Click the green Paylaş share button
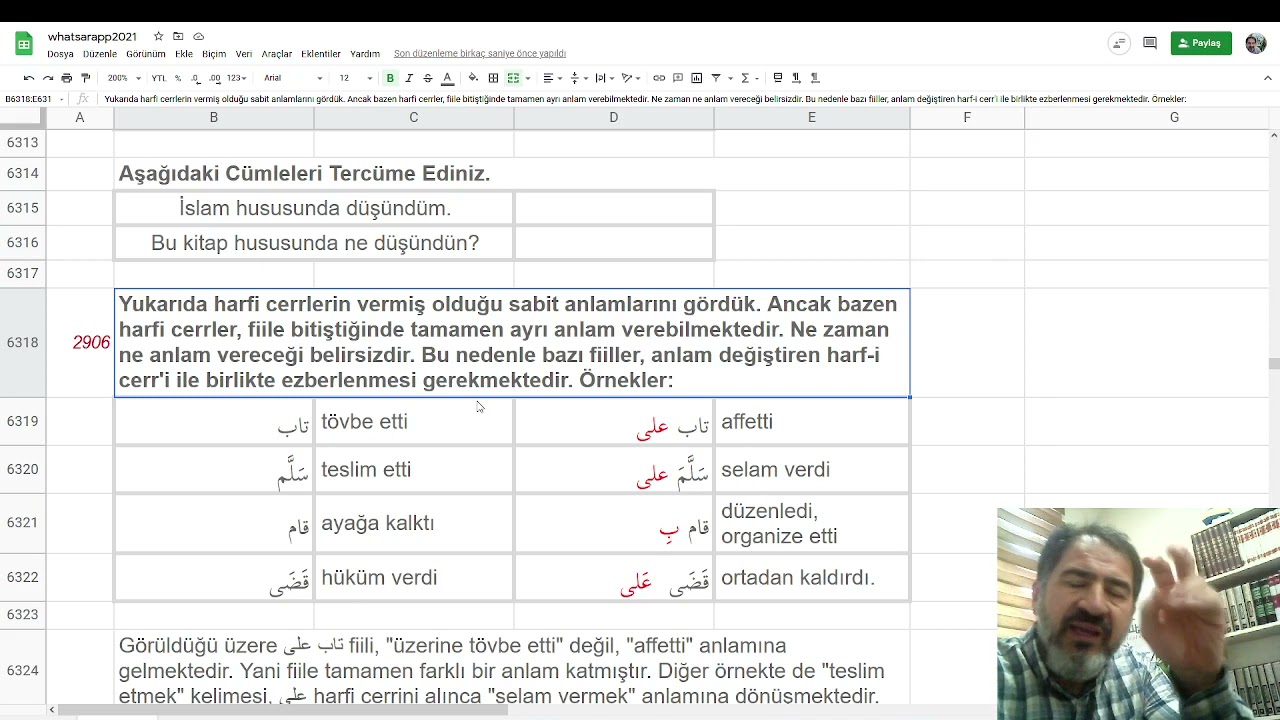 [1201, 43]
